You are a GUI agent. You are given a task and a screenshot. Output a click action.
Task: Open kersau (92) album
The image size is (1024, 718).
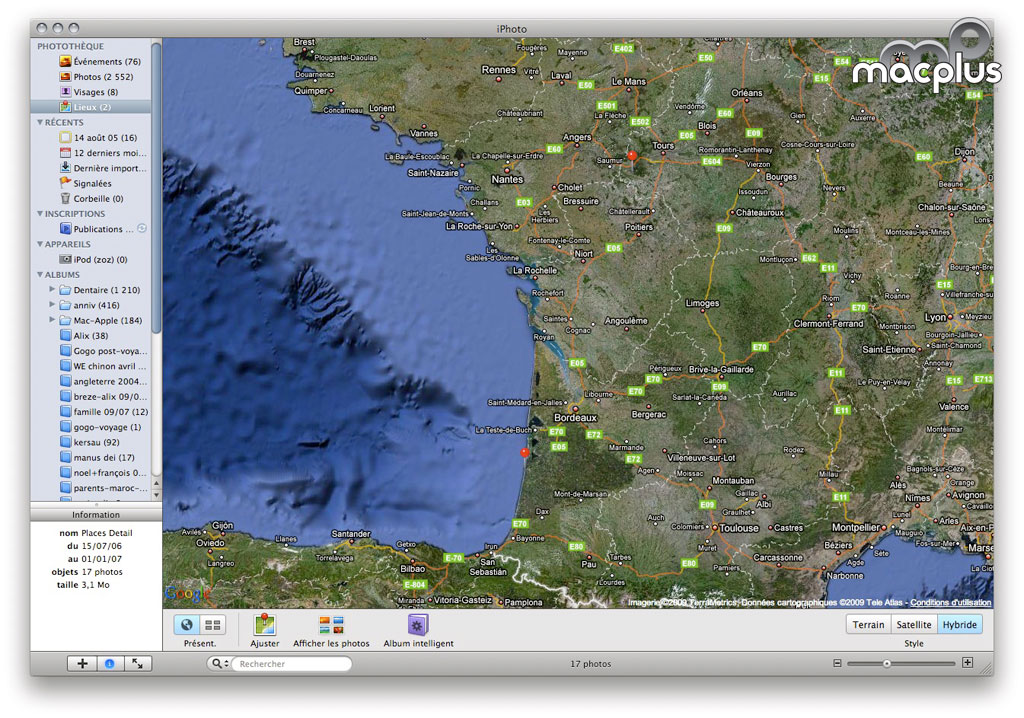click(89, 442)
